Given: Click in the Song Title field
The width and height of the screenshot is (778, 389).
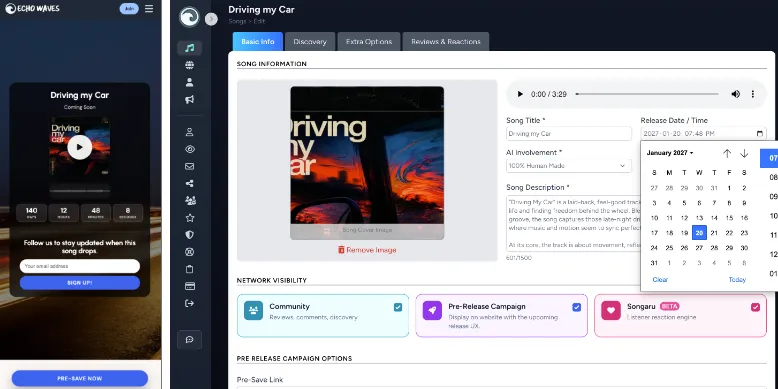Looking at the screenshot, I should click(x=569, y=133).
